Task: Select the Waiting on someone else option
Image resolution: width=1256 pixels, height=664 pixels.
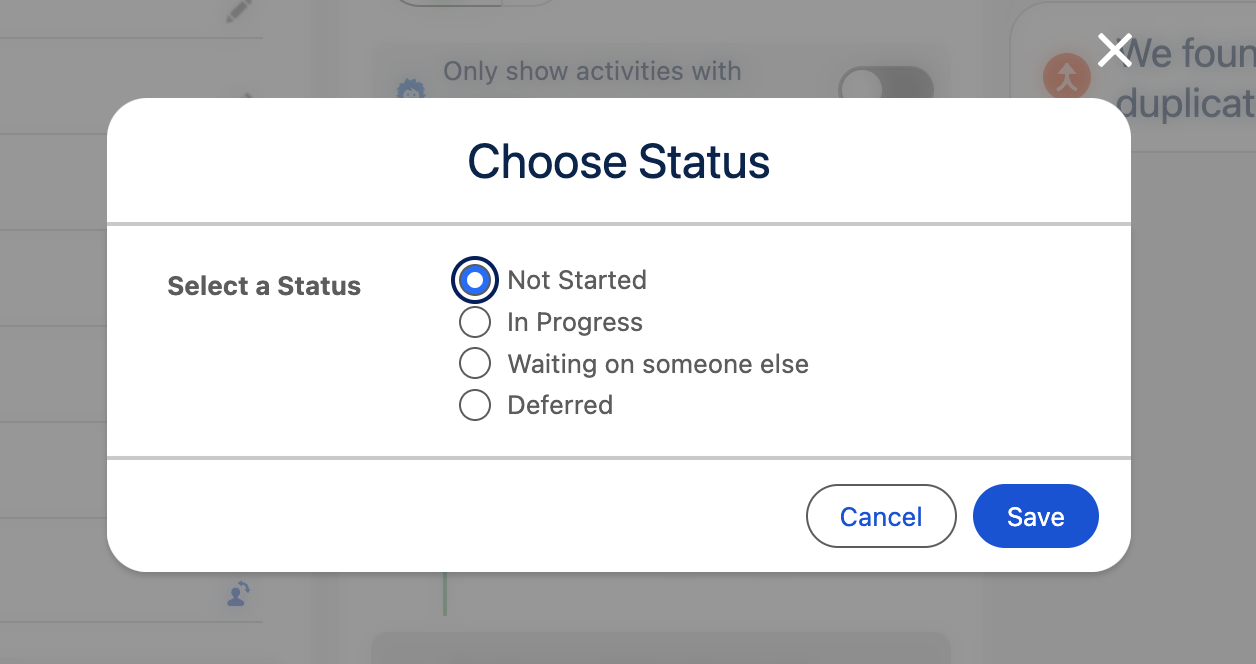Action: coord(475,363)
